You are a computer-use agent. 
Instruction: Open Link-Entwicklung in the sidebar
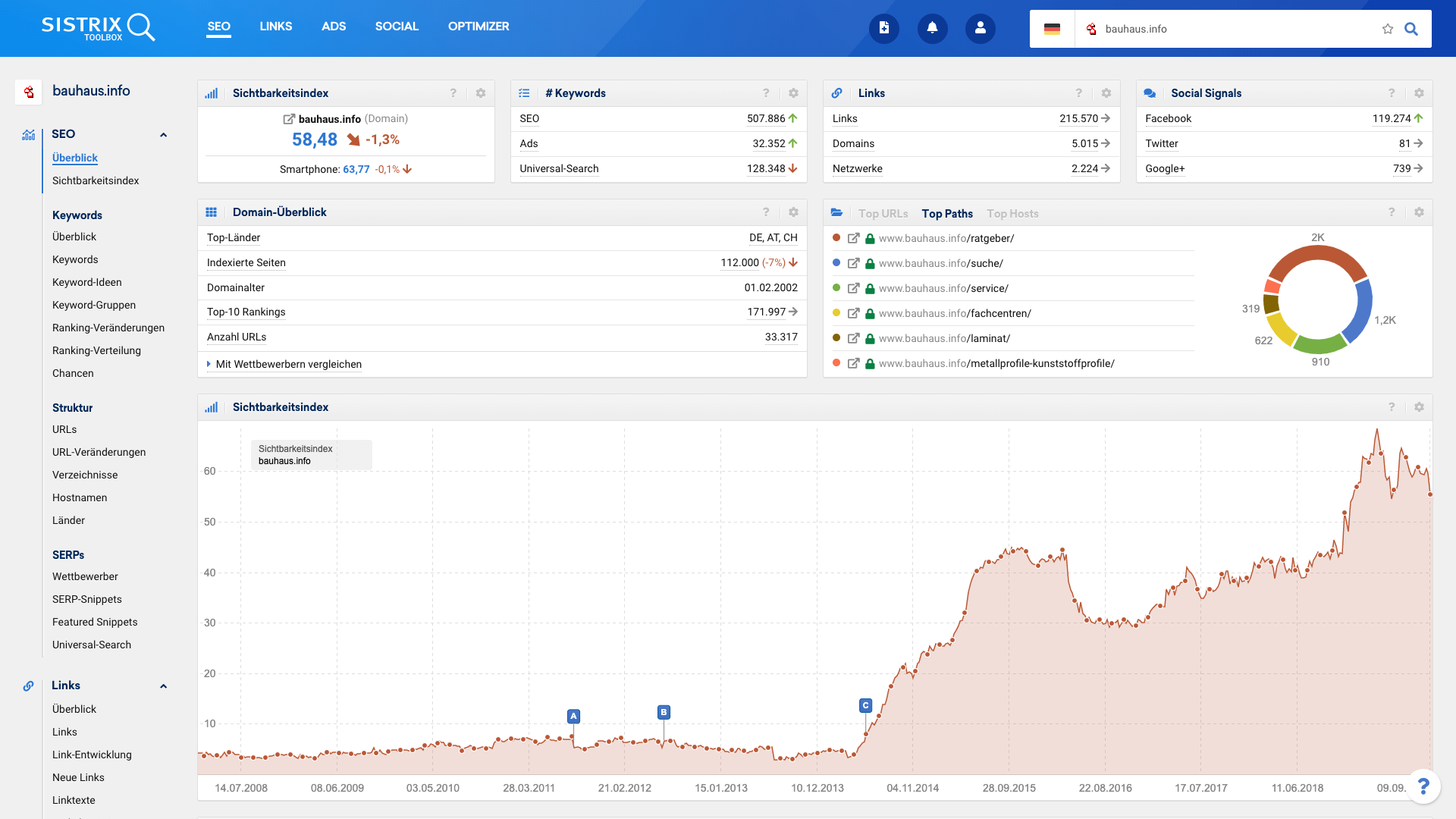coord(92,755)
